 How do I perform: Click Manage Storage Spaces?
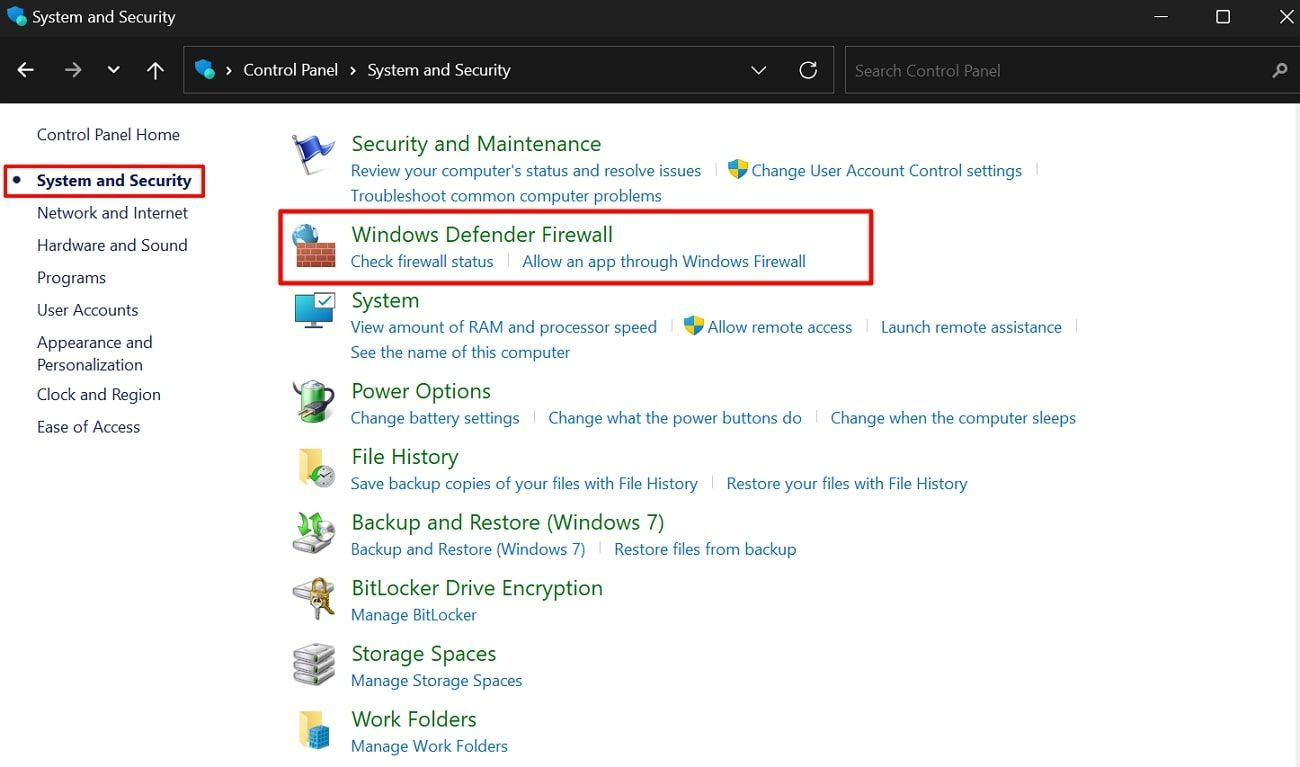[437, 681]
